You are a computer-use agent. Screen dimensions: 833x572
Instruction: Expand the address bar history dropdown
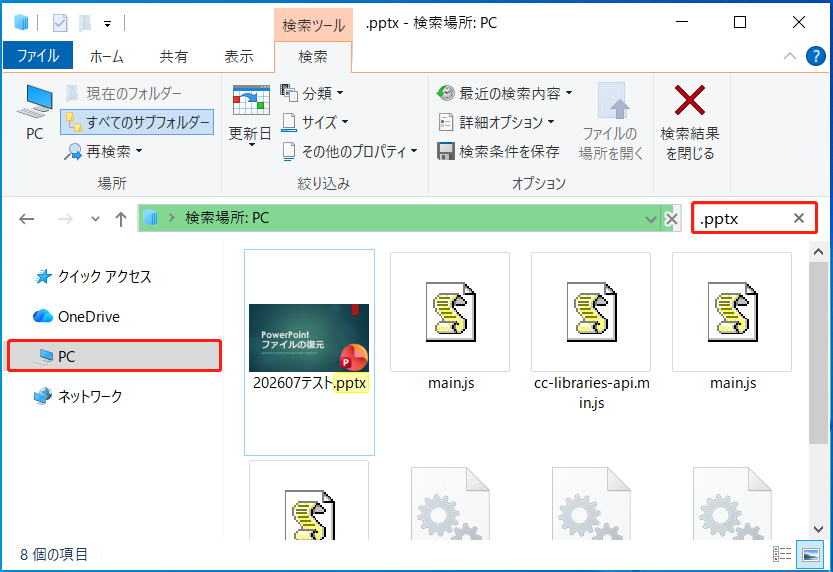651,219
